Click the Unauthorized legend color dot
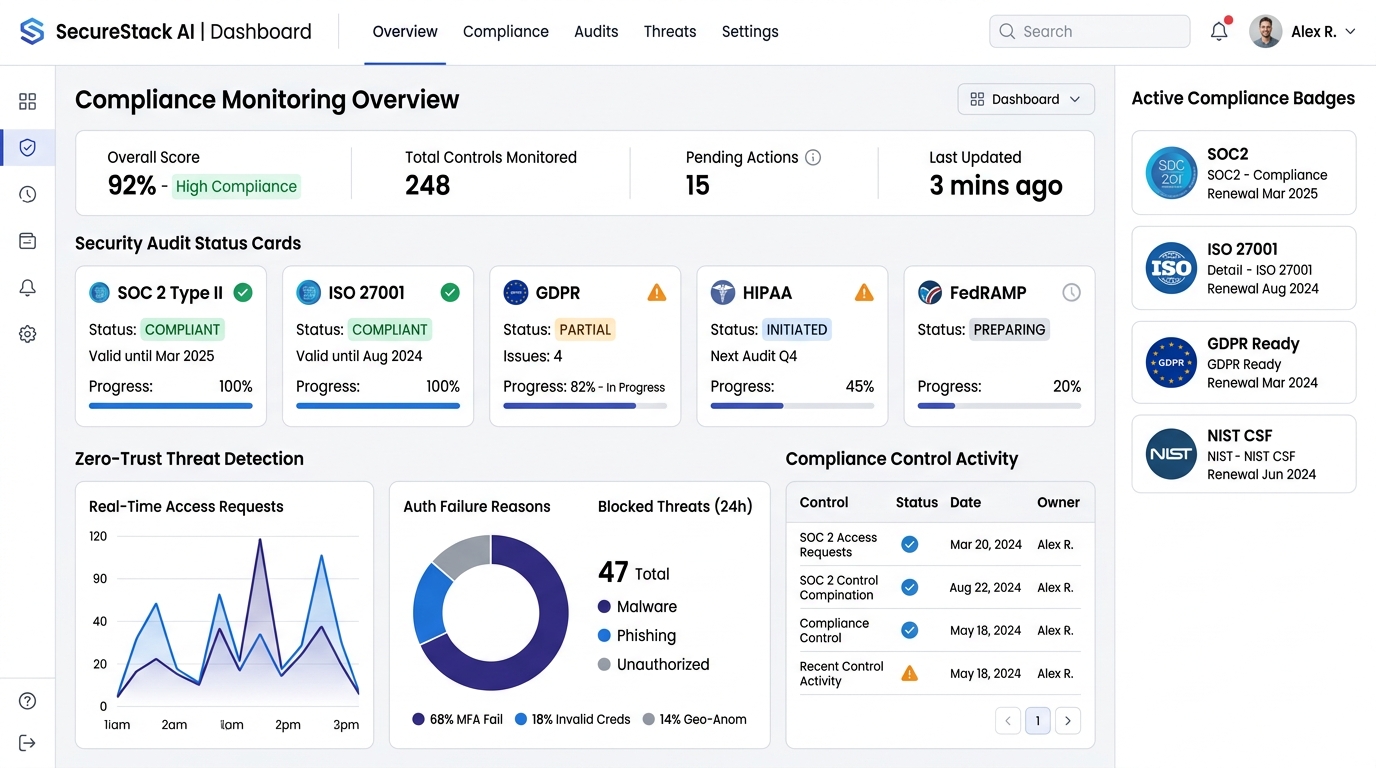The image size is (1376, 768). pyautogui.click(x=604, y=664)
